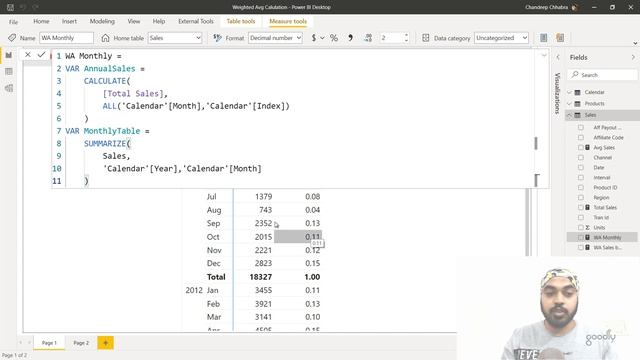Open the External Tools ribbon tab

[x=196, y=21]
